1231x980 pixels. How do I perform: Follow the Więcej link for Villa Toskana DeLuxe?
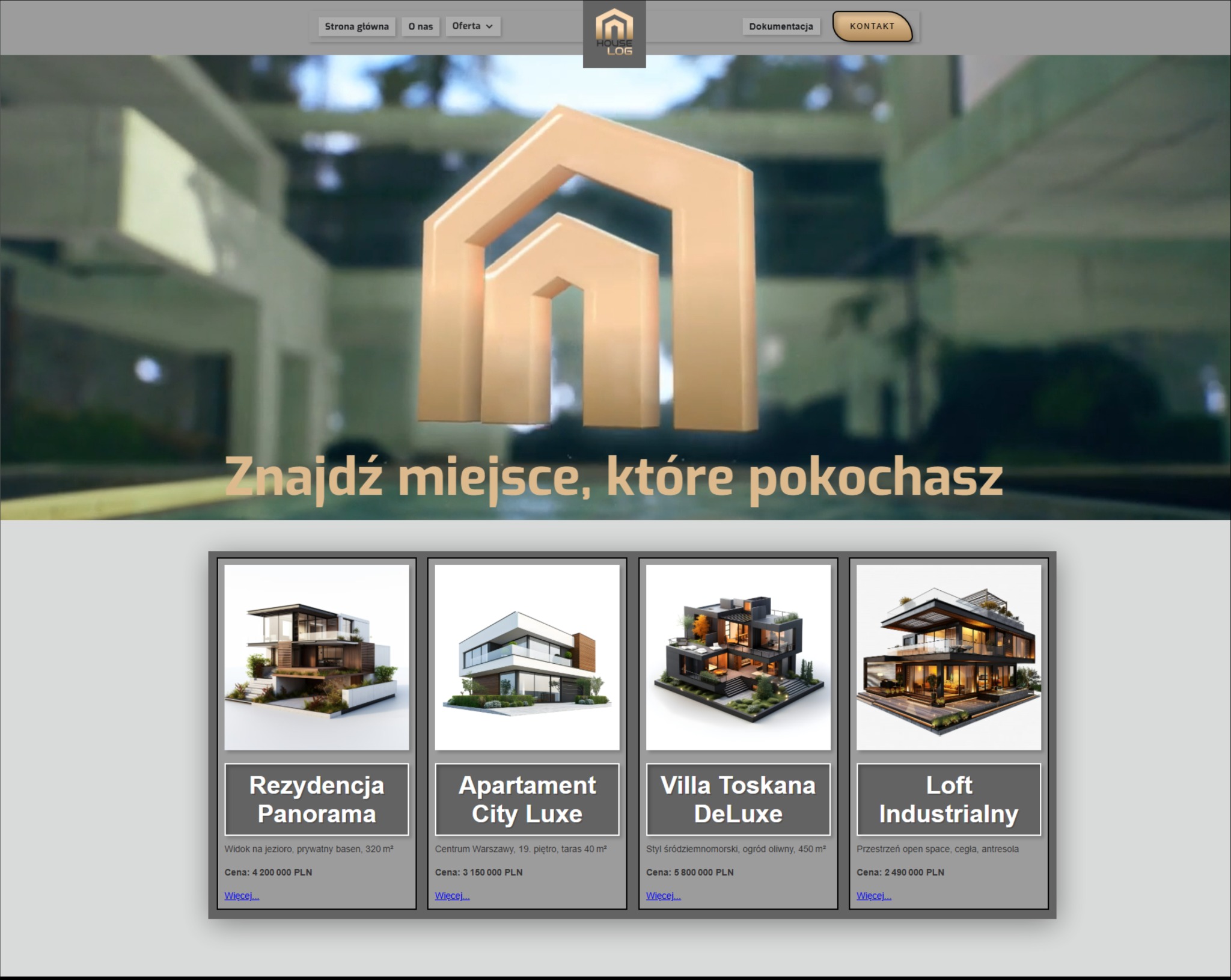[x=664, y=895]
